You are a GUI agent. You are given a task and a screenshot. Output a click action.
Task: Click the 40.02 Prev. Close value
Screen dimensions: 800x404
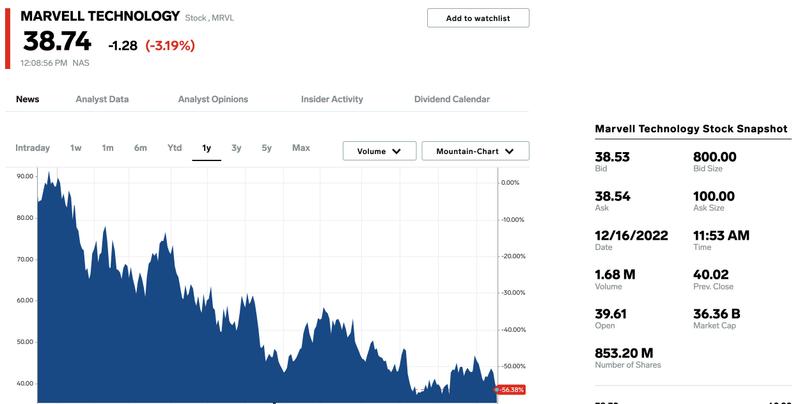[x=711, y=274]
